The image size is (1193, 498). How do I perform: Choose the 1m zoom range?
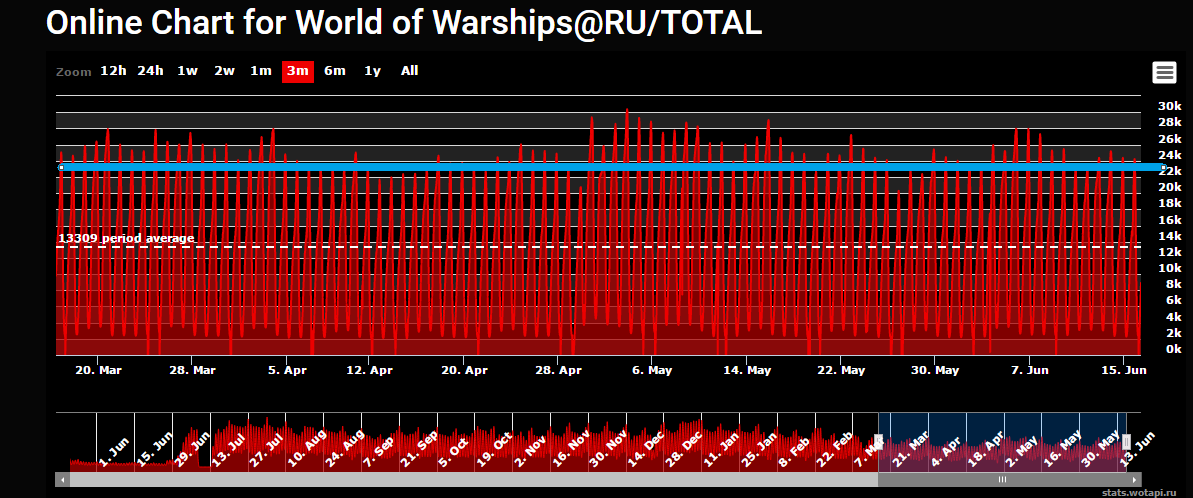[261, 71]
